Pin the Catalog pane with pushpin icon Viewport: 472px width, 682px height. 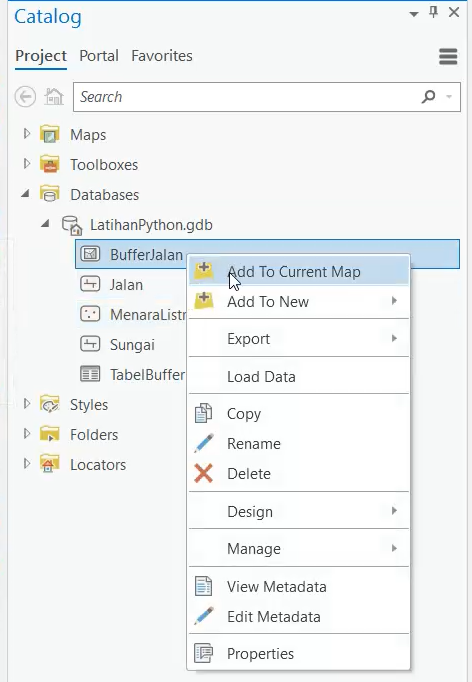coord(433,12)
